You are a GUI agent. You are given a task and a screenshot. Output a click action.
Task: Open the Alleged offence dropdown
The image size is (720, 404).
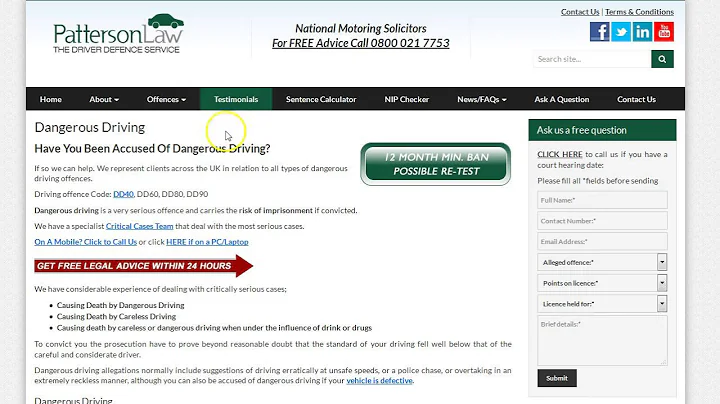602,262
